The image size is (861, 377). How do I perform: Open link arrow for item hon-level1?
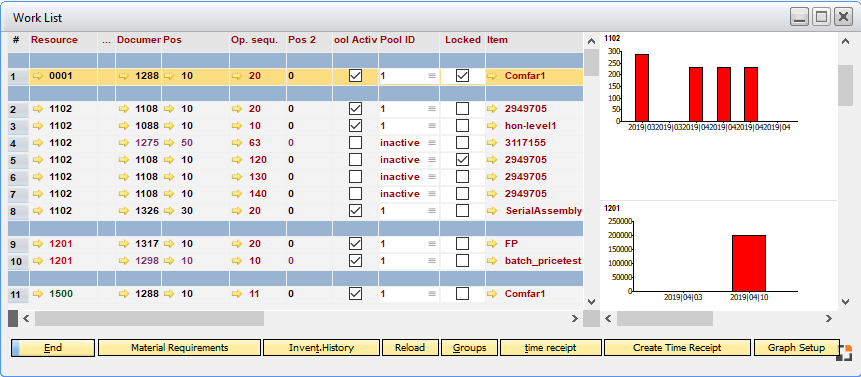pyautogui.click(x=492, y=126)
